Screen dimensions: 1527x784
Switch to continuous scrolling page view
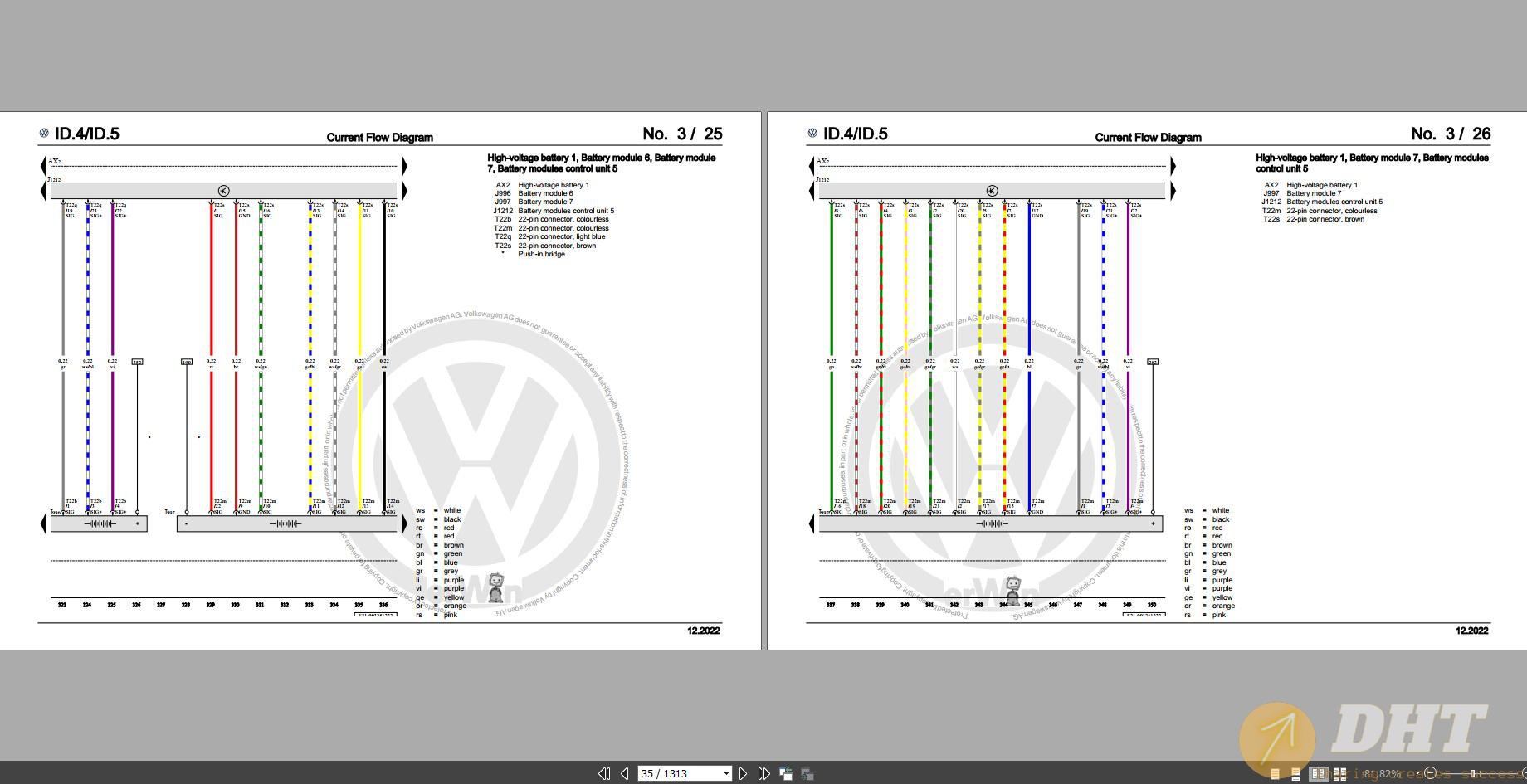click(1295, 773)
